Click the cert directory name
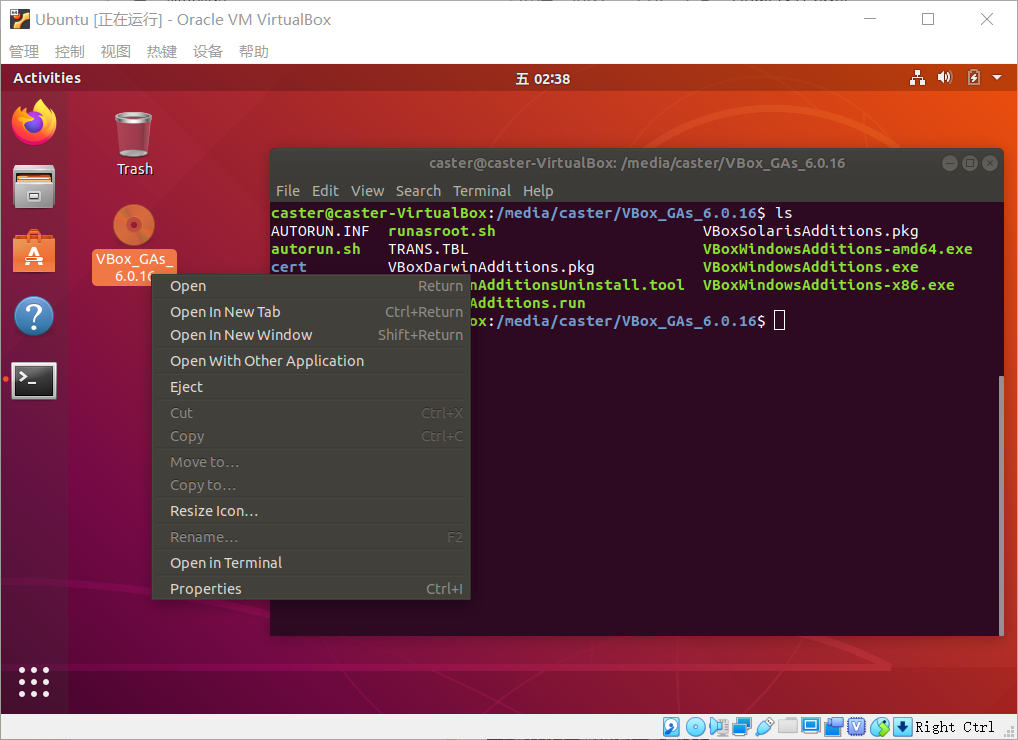This screenshot has height=740, width=1018. (289, 267)
